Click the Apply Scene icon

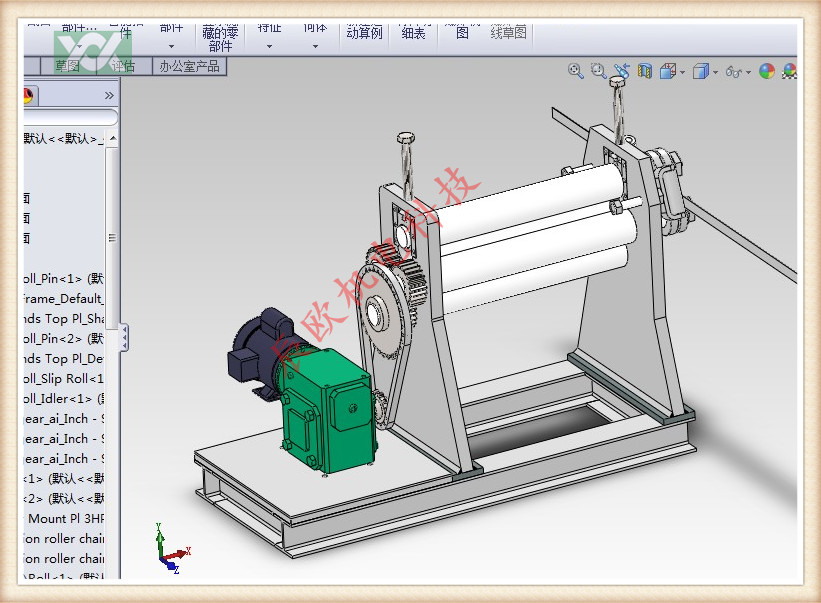(790, 71)
